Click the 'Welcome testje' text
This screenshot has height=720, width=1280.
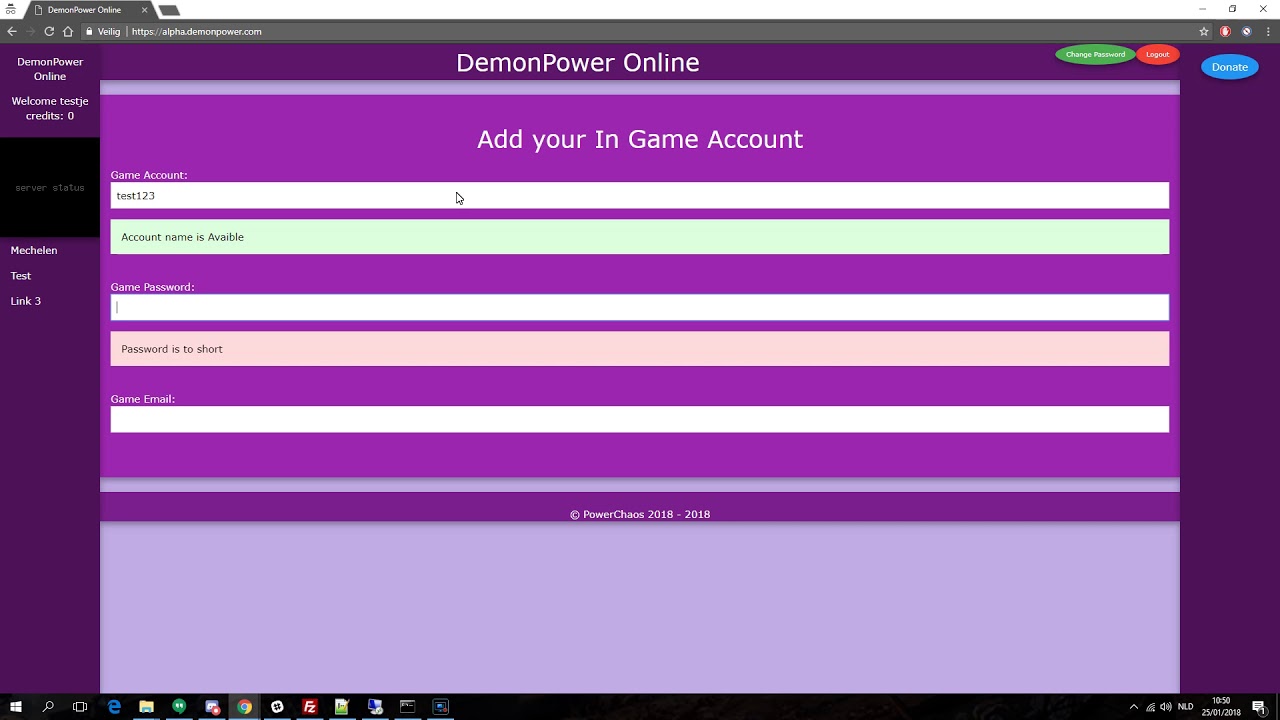tap(50, 101)
